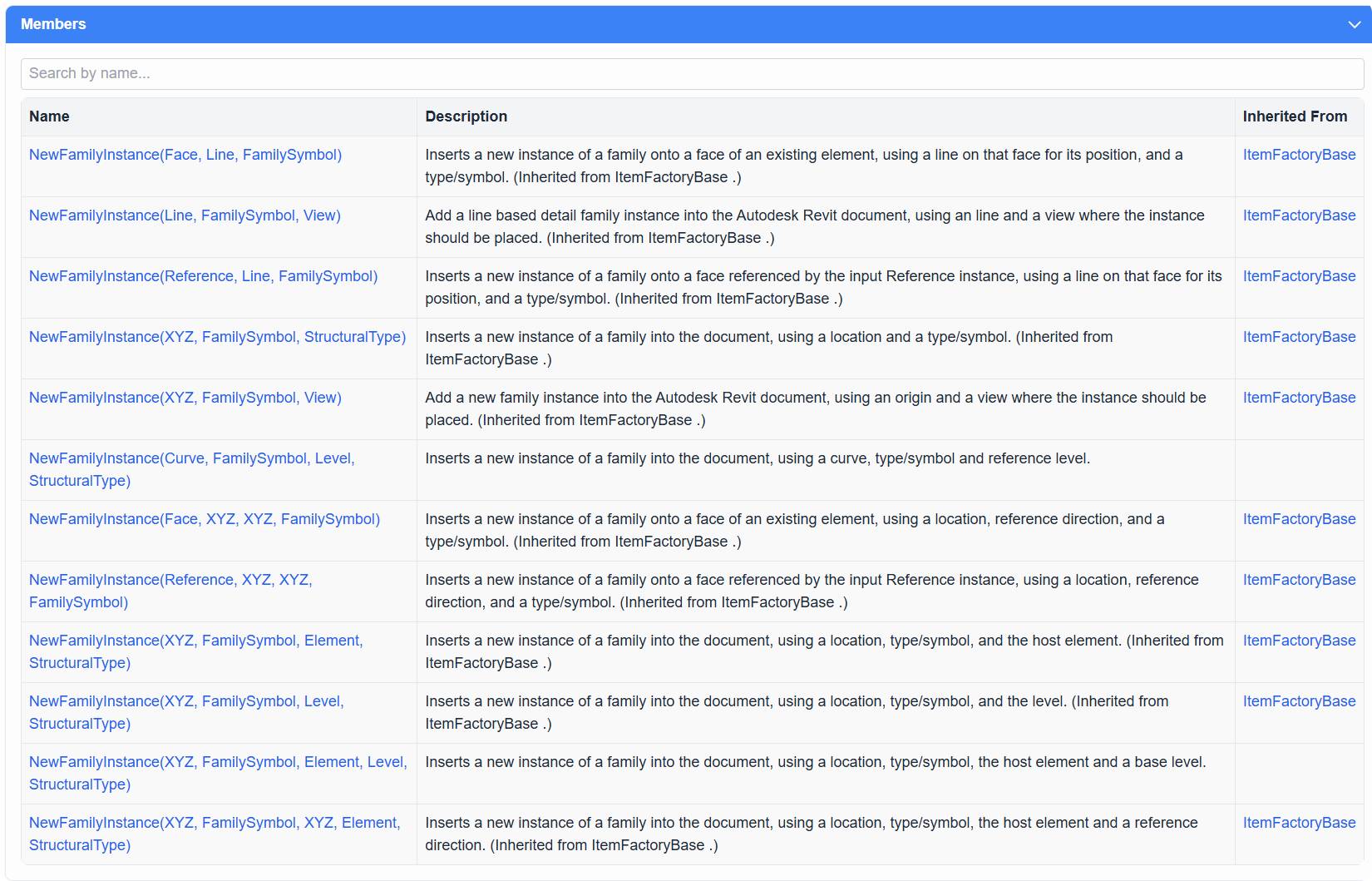Open NewFamilyInstance(XYZ, FamilySymbol, XYZ, Element, StructuralType) link

[x=215, y=834]
